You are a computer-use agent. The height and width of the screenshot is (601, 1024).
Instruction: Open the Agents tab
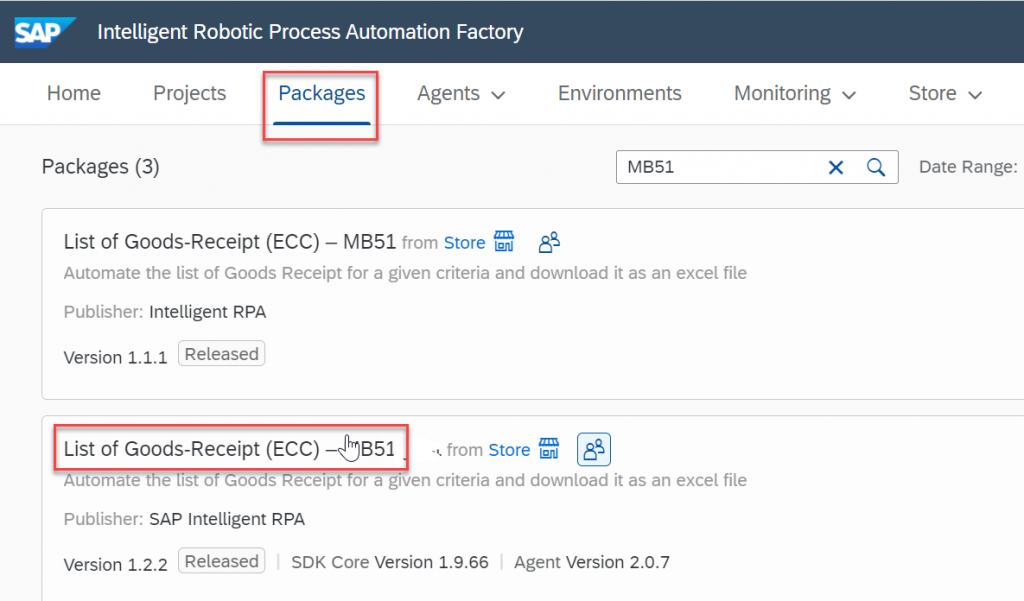[x=449, y=94]
